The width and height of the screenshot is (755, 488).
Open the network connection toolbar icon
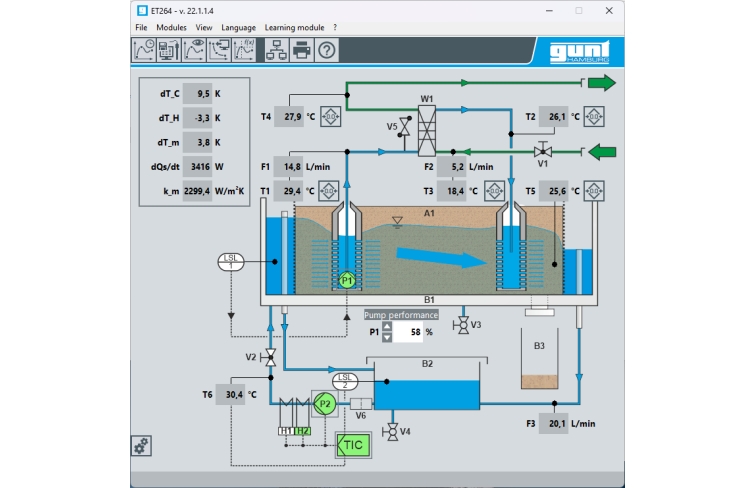point(276,50)
